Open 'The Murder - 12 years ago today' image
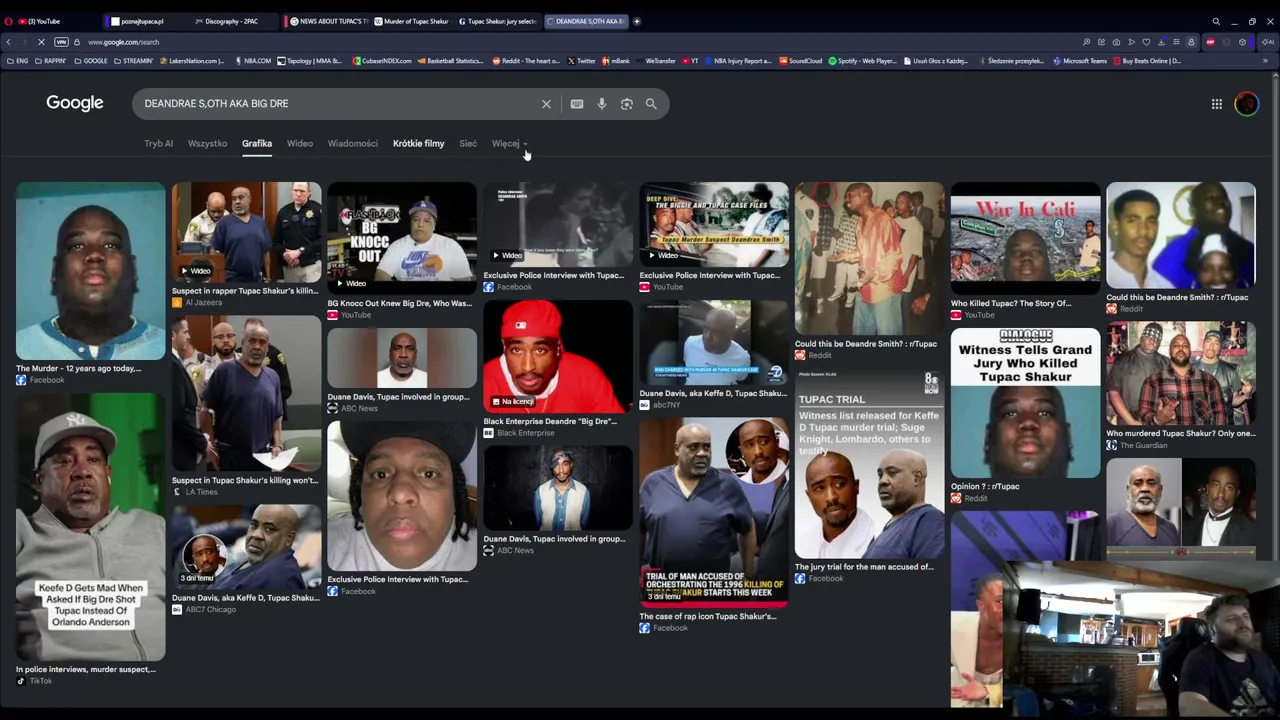1280x720 pixels. (90, 271)
